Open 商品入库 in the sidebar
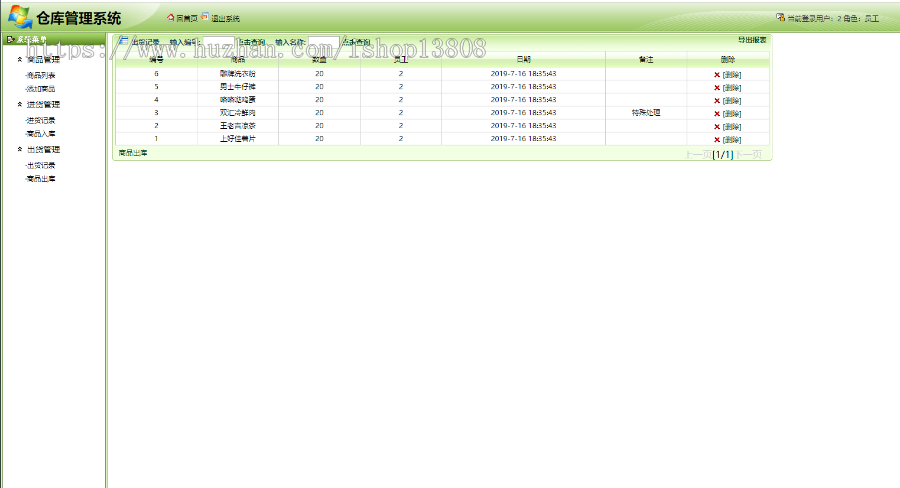This screenshot has width=900, height=488. pyautogui.click(x=41, y=134)
